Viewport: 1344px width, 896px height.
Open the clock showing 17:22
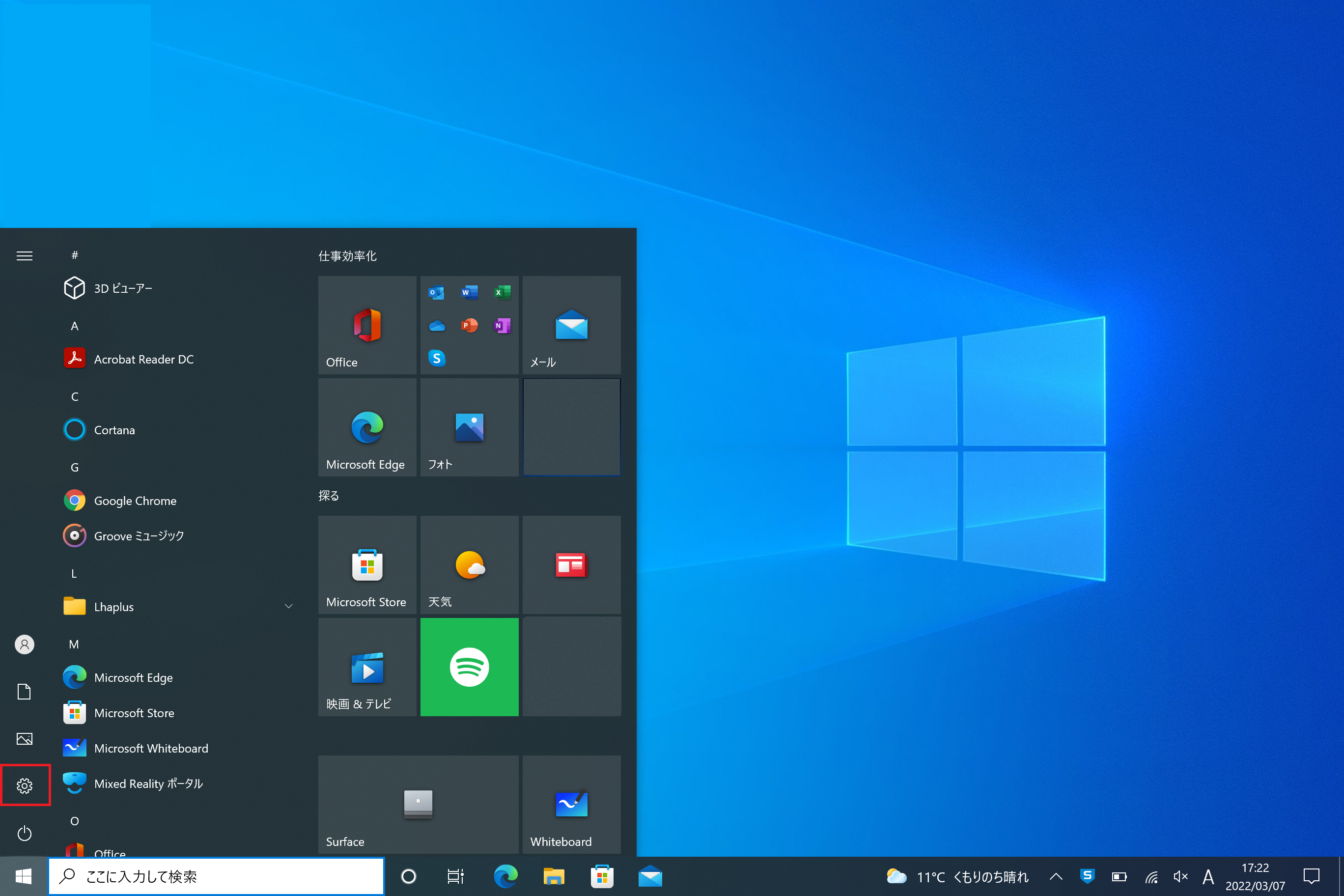1255,876
